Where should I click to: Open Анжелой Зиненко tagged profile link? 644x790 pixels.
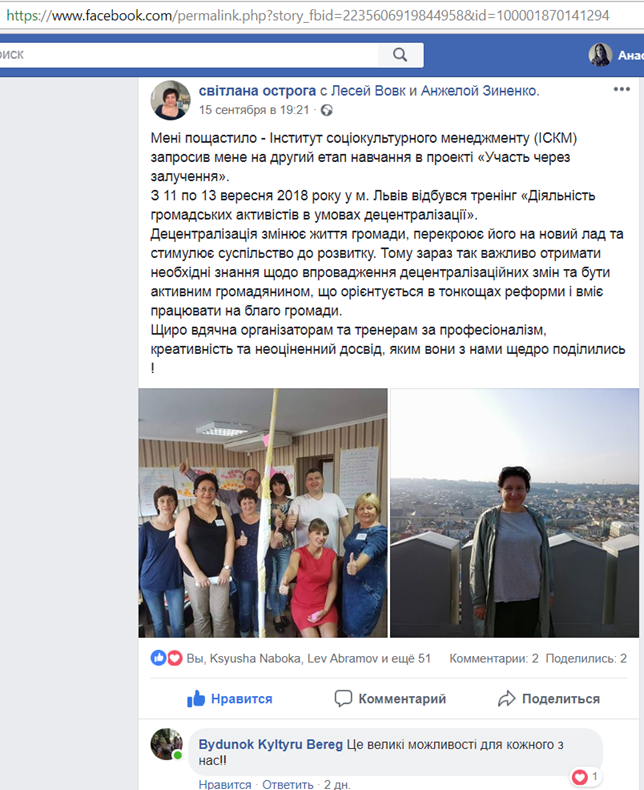tap(478, 91)
